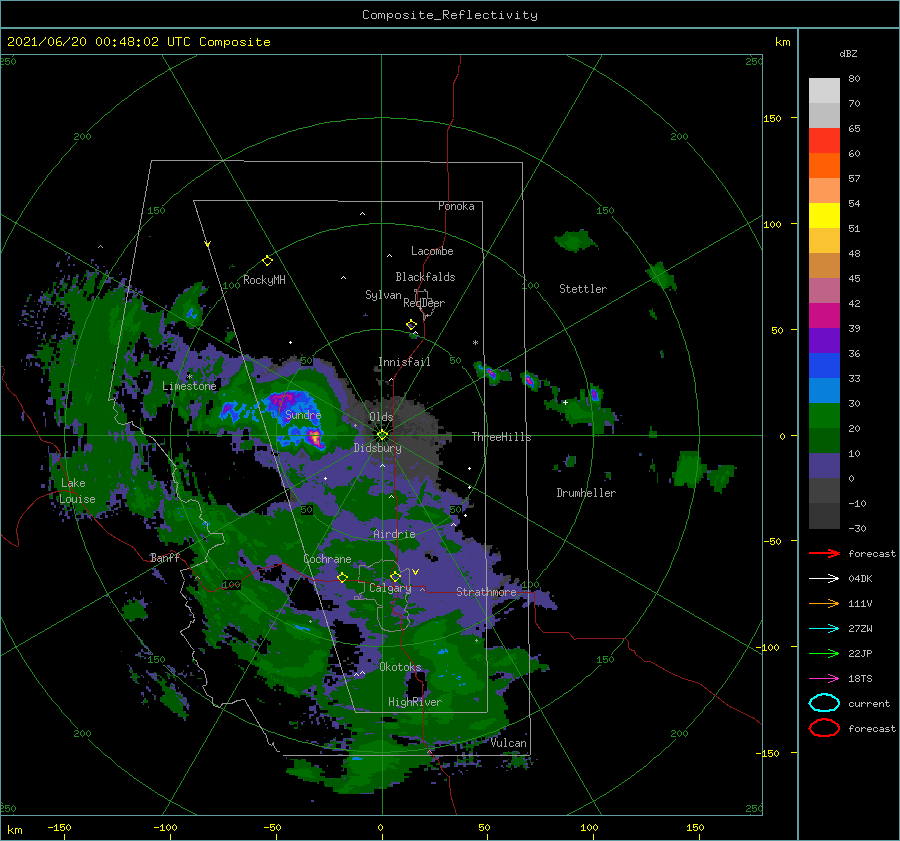Click the 18TS legend text
900x841 pixels.
(860, 679)
